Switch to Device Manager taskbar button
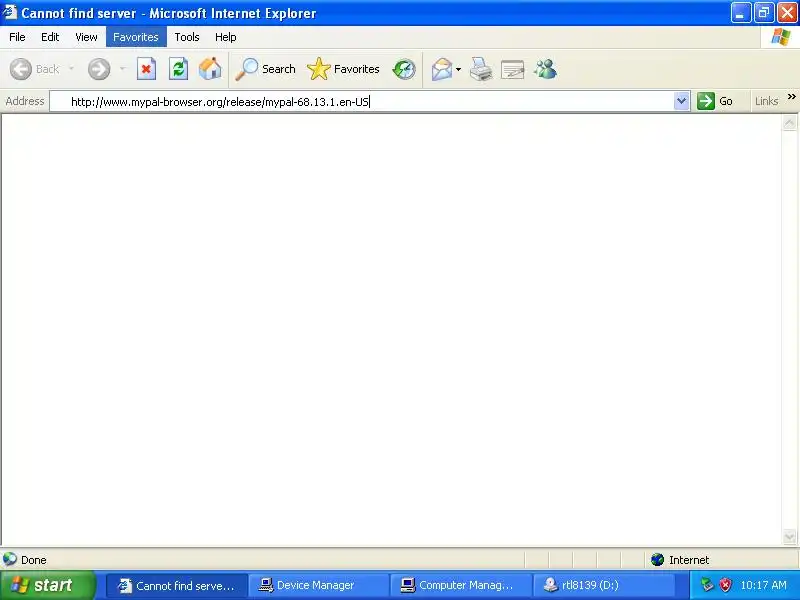The image size is (800, 600). pos(318,585)
